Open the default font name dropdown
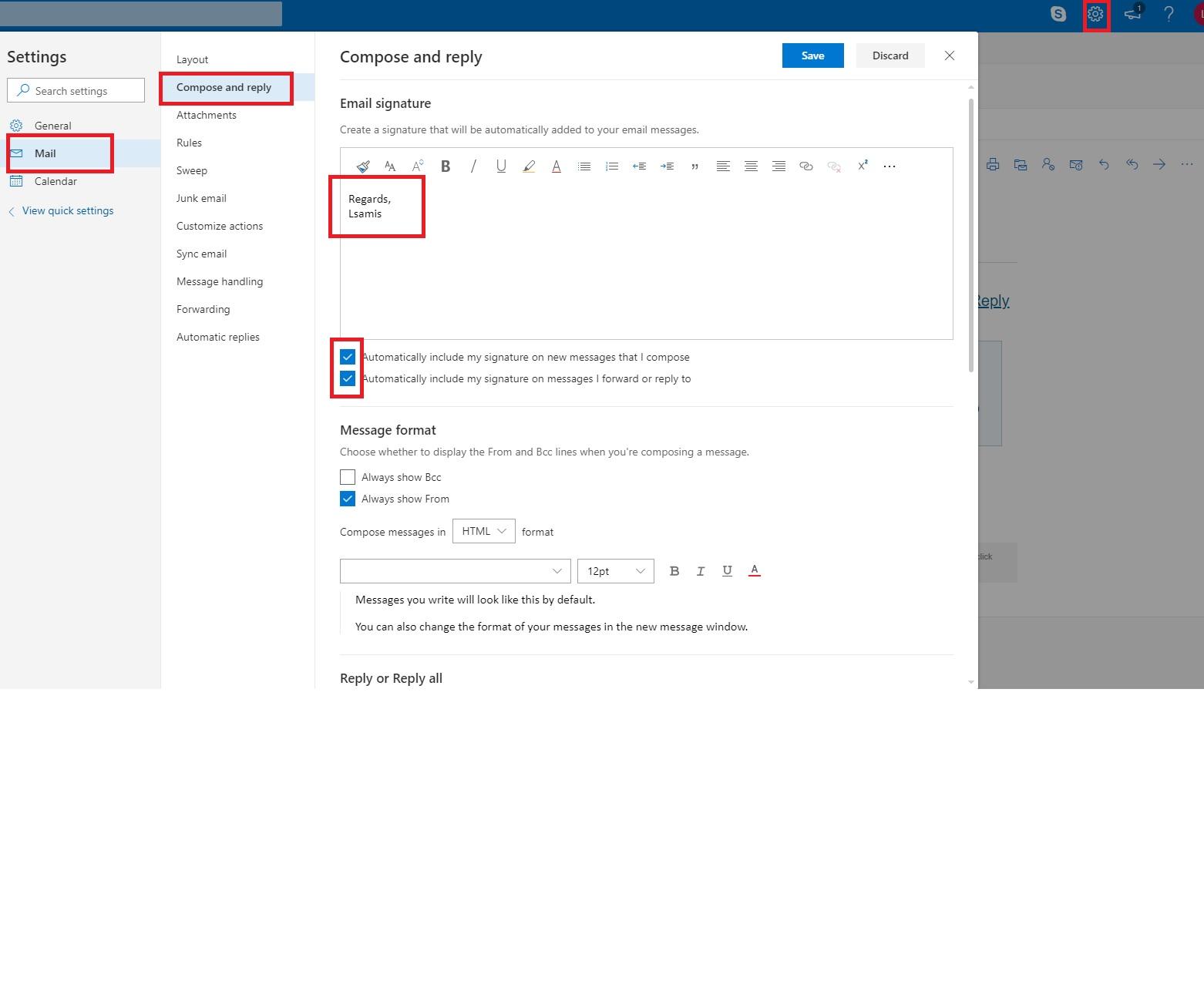The height and width of the screenshot is (1005, 1204). (456, 571)
